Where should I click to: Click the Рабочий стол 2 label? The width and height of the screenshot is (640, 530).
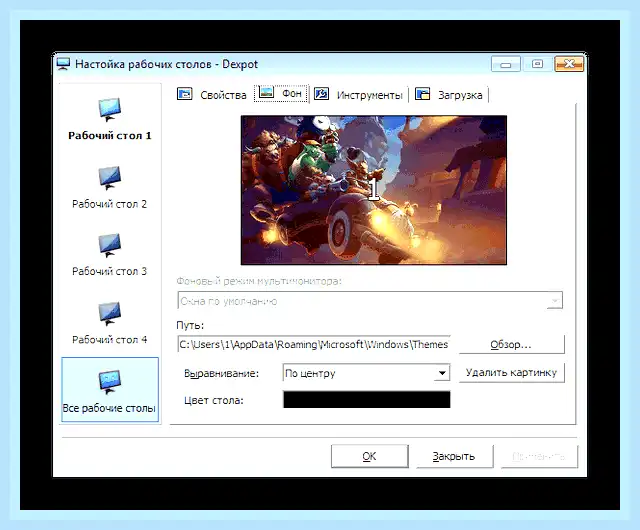point(109,204)
